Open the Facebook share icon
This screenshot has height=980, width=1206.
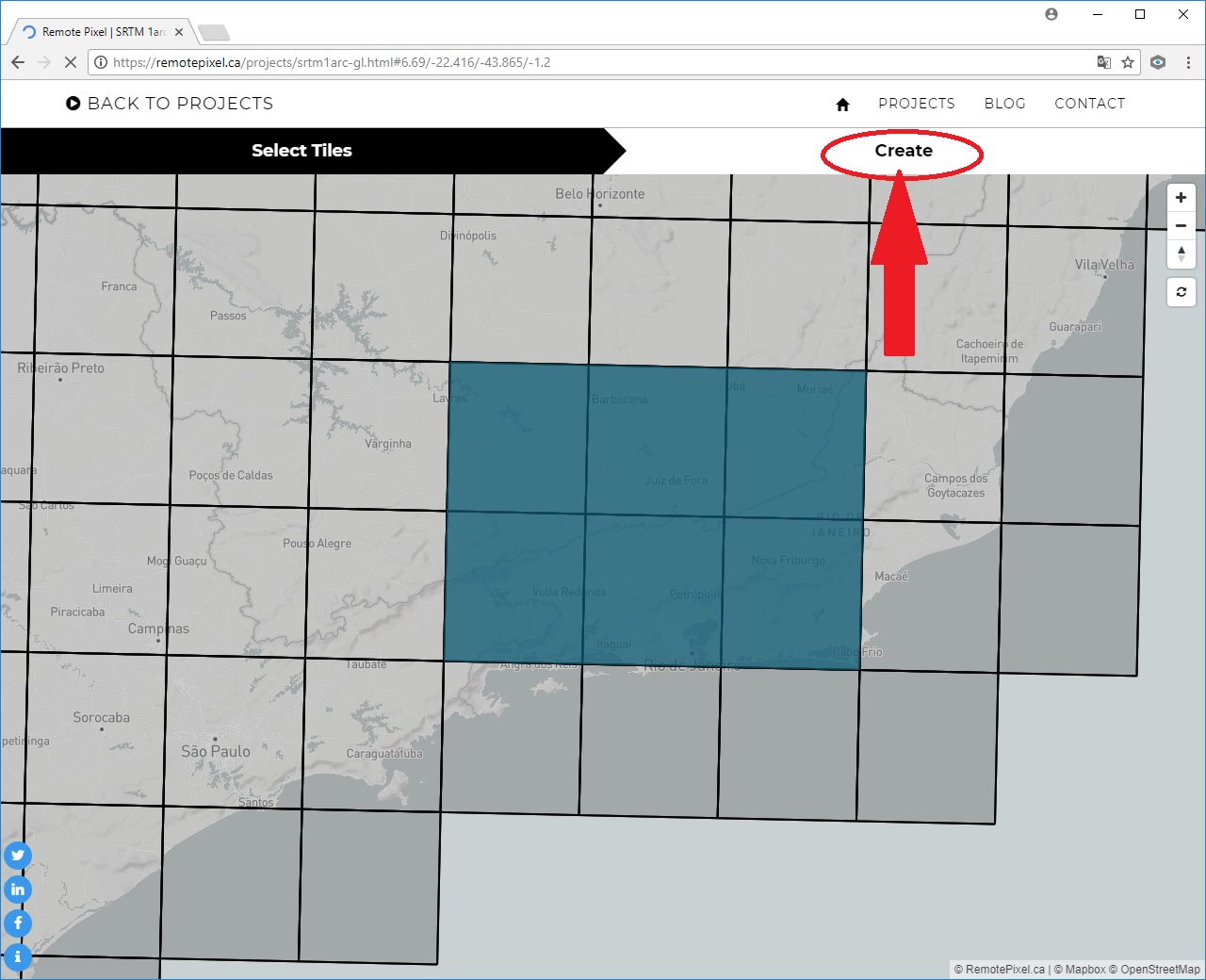pos(18,923)
